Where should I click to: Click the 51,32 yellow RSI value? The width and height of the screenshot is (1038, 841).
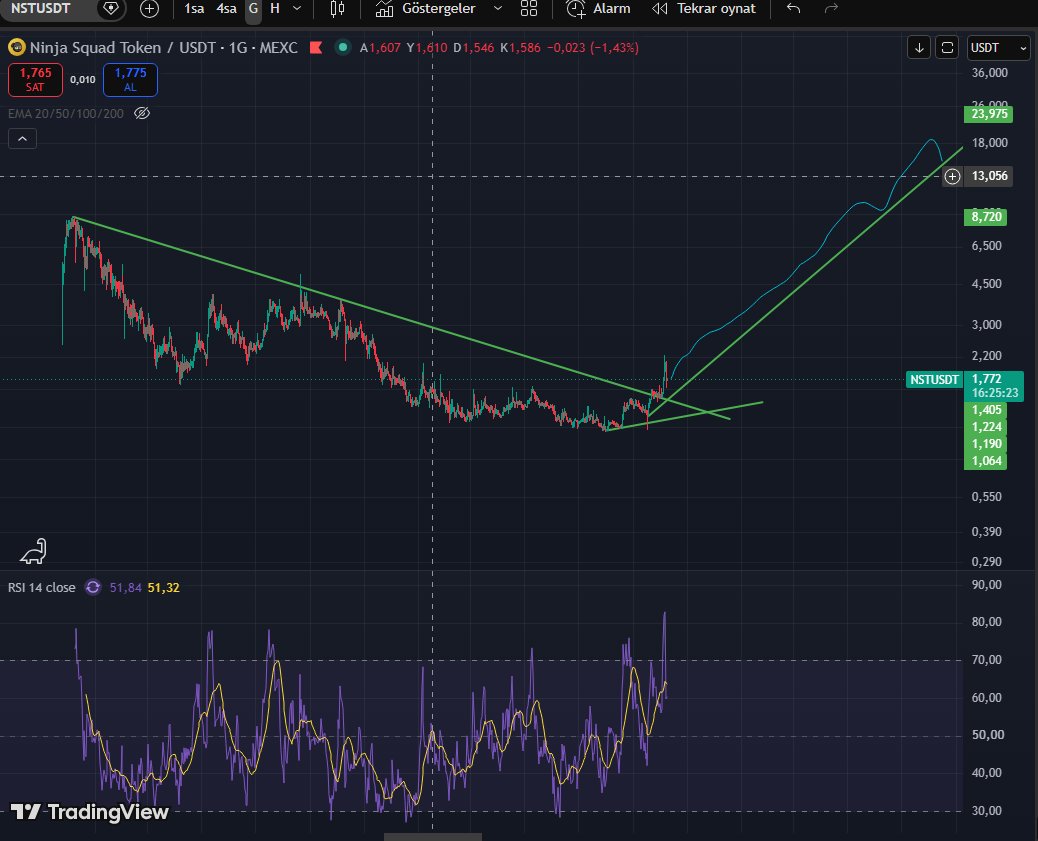[164, 587]
